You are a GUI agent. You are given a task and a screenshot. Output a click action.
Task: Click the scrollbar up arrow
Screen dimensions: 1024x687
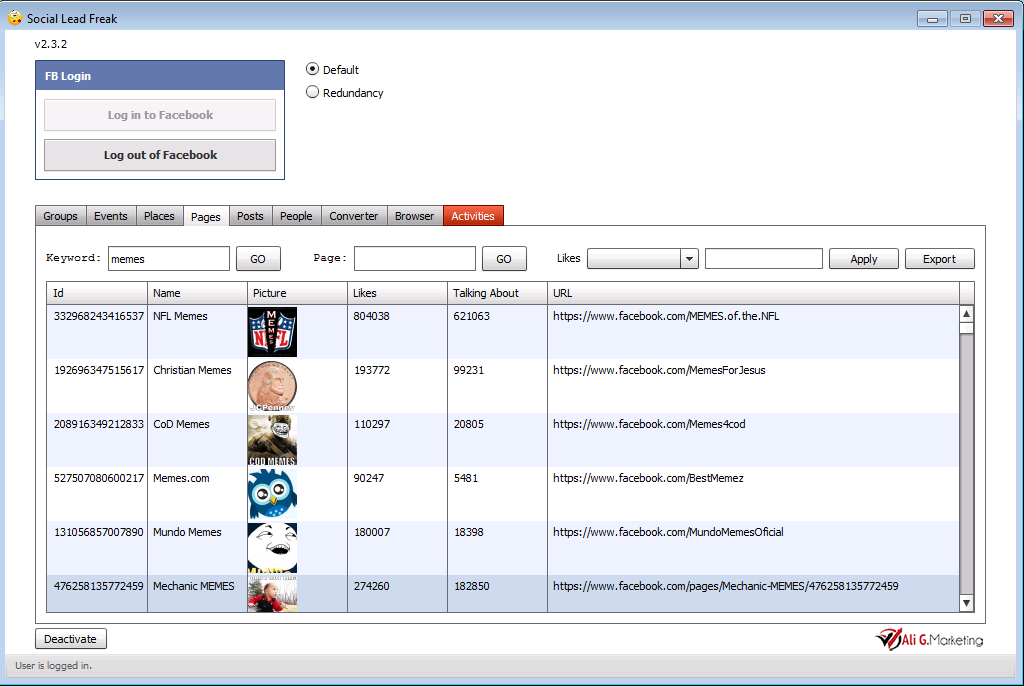pyautogui.click(x=967, y=313)
